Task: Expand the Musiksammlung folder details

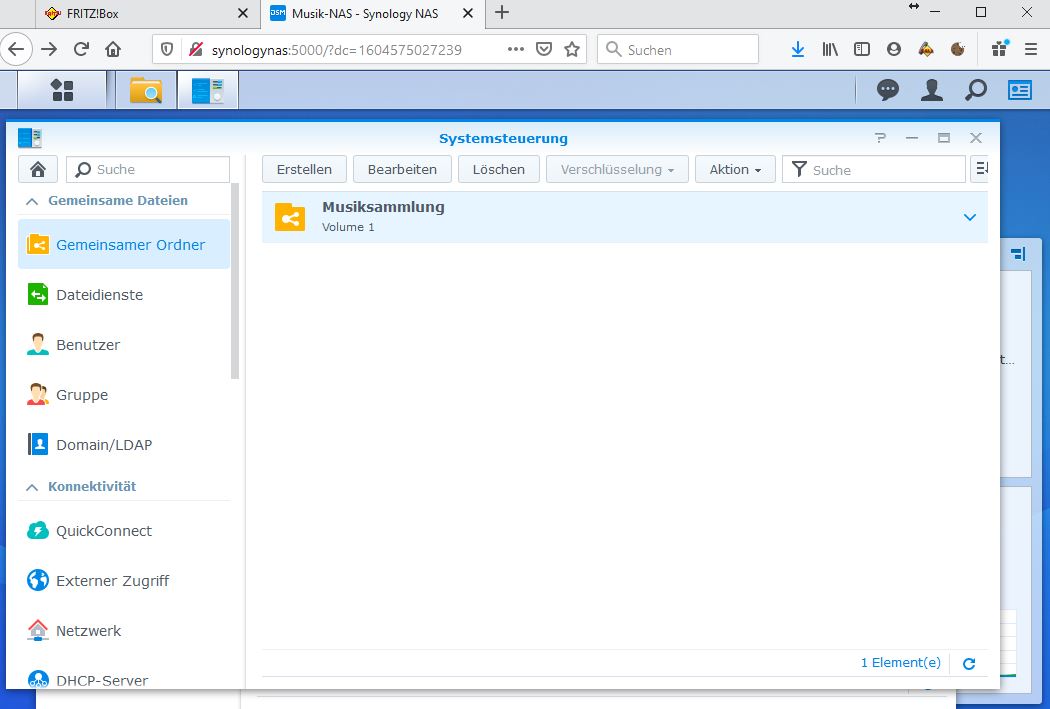Action: click(969, 217)
